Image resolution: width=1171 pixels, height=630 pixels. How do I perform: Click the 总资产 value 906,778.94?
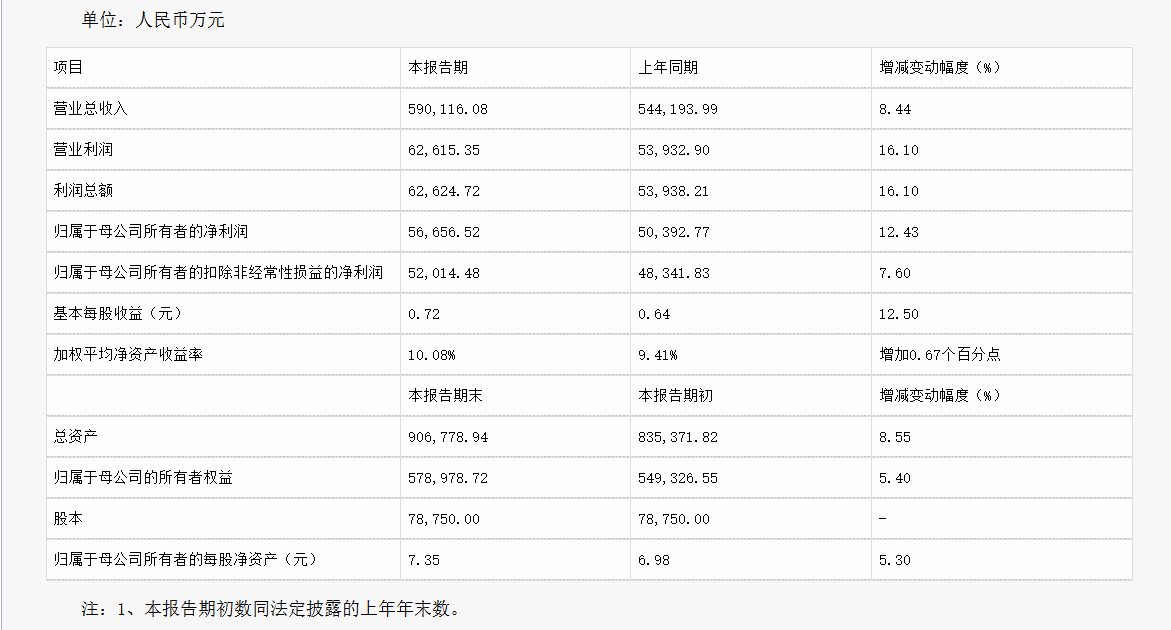(448, 437)
